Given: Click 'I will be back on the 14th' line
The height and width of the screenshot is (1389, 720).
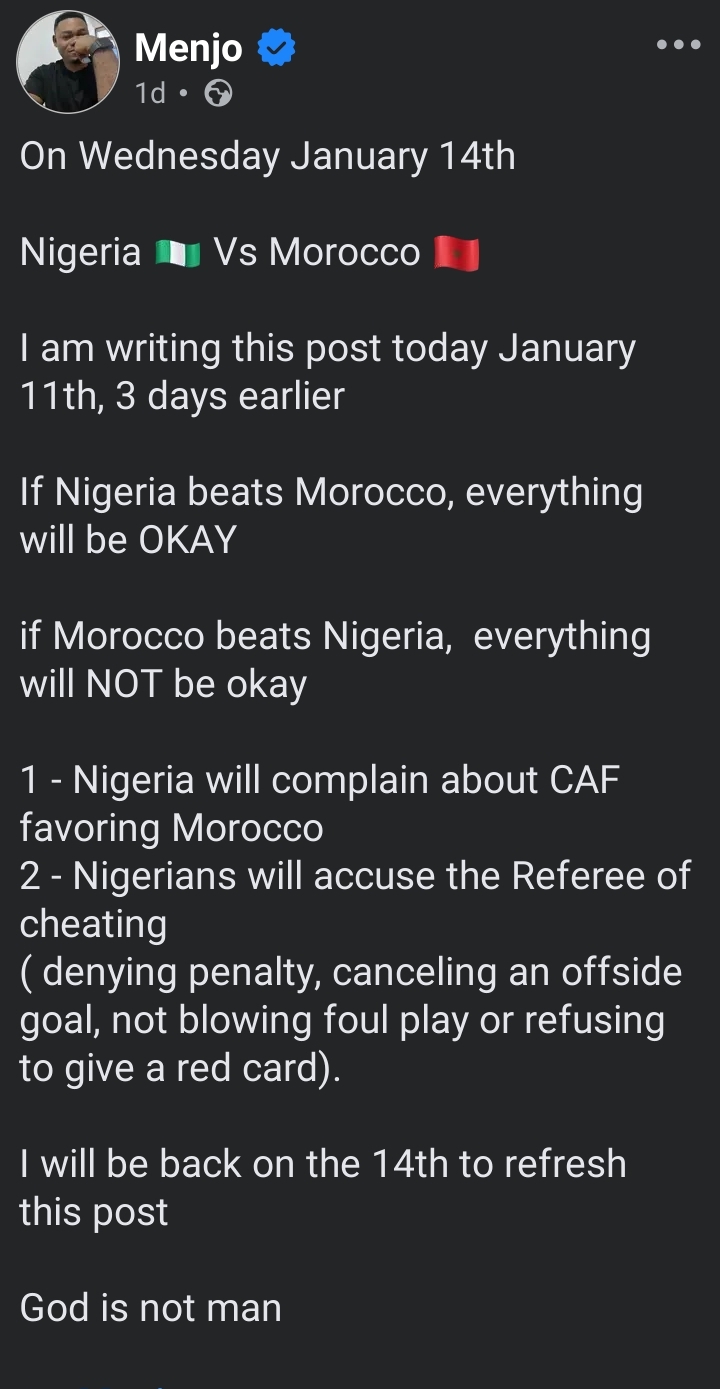Looking at the screenshot, I should [323, 1165].
